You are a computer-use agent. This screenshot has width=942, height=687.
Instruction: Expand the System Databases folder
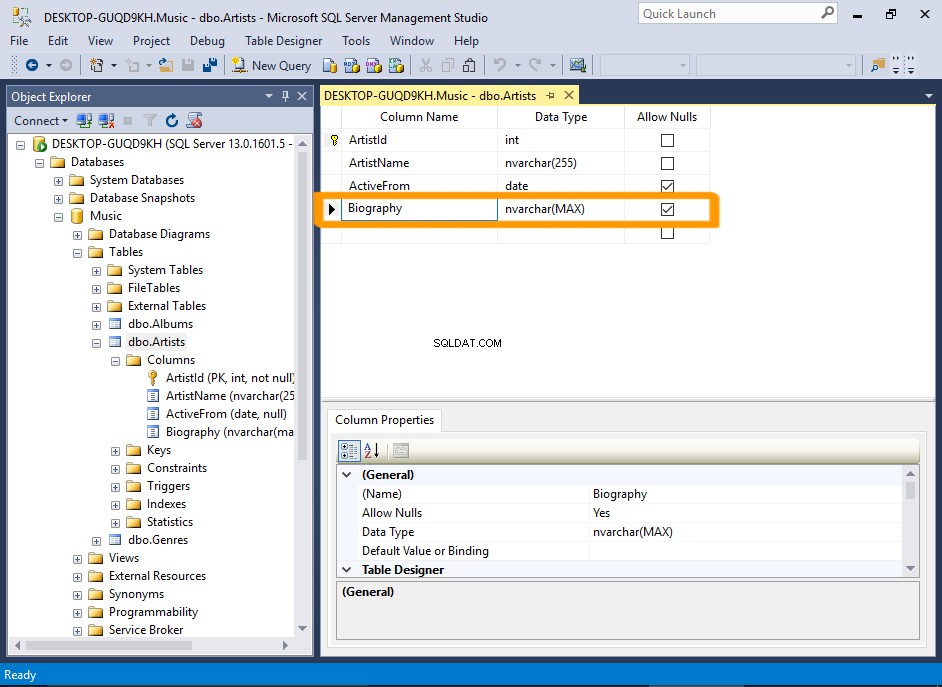pos(58,181)
